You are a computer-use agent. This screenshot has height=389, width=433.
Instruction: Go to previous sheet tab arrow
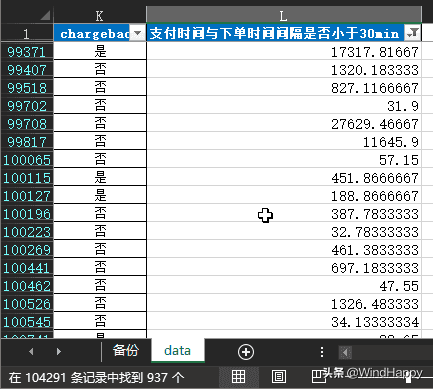31,351
